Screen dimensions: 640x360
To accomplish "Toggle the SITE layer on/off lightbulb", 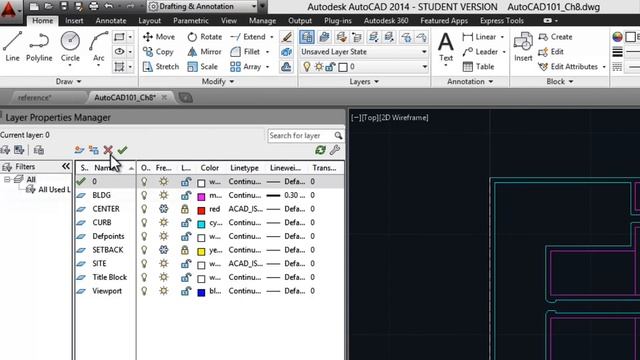I will pyautogui.click(x=144, y=264).
